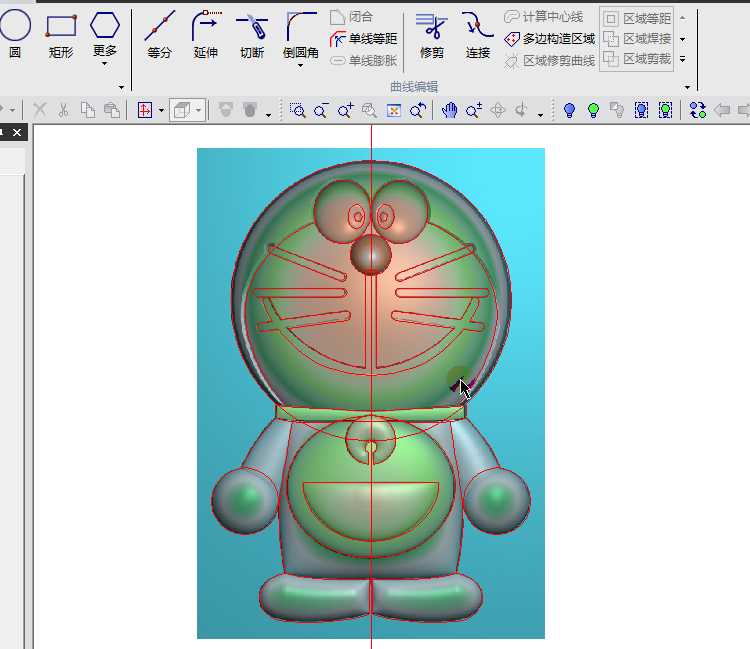Click the zoom out magnifier icon
Image resolution: width=750 pixels, height=649 pixels.
tap(321, 110)
